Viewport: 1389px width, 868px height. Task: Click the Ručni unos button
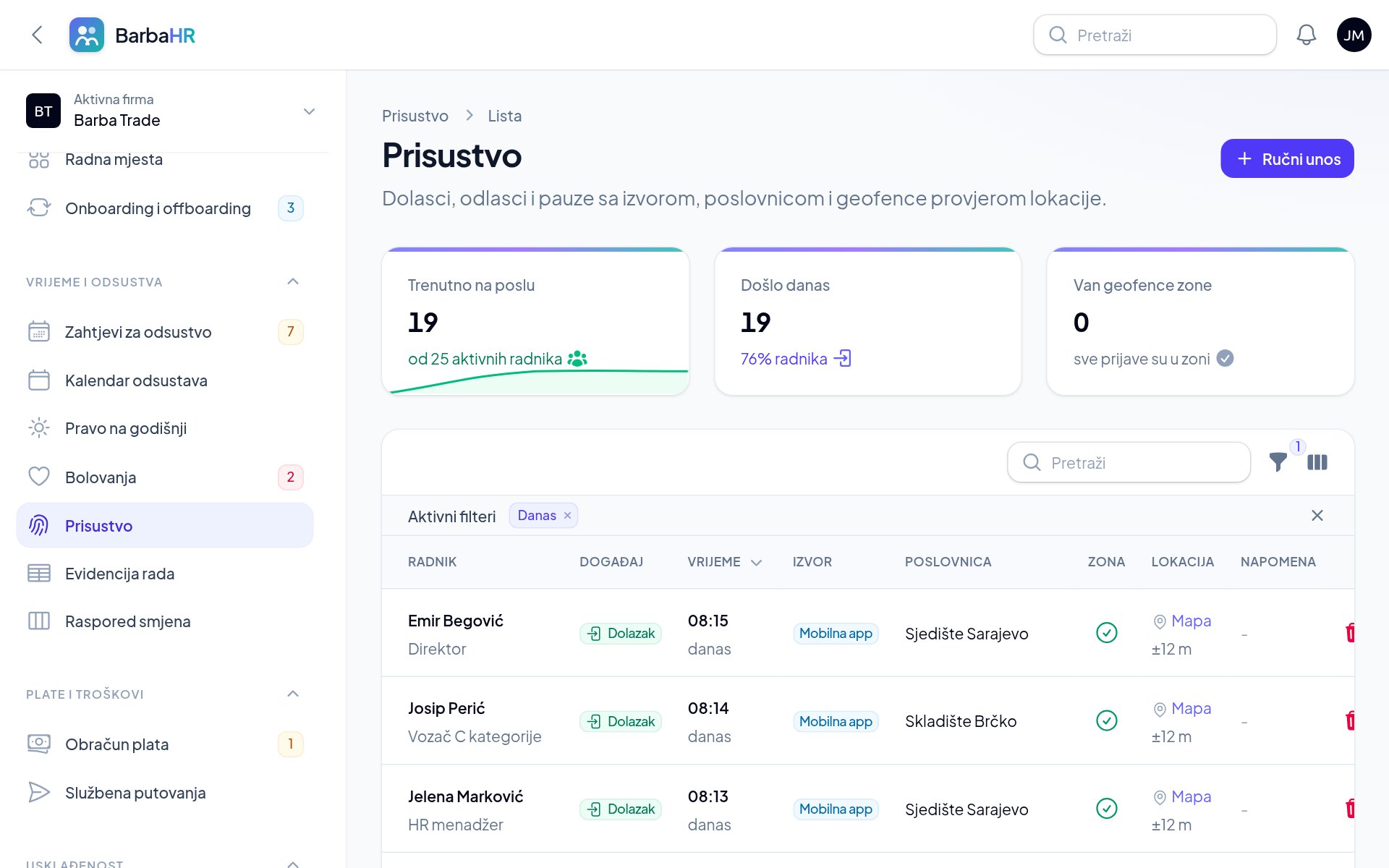click(1287, 158)
